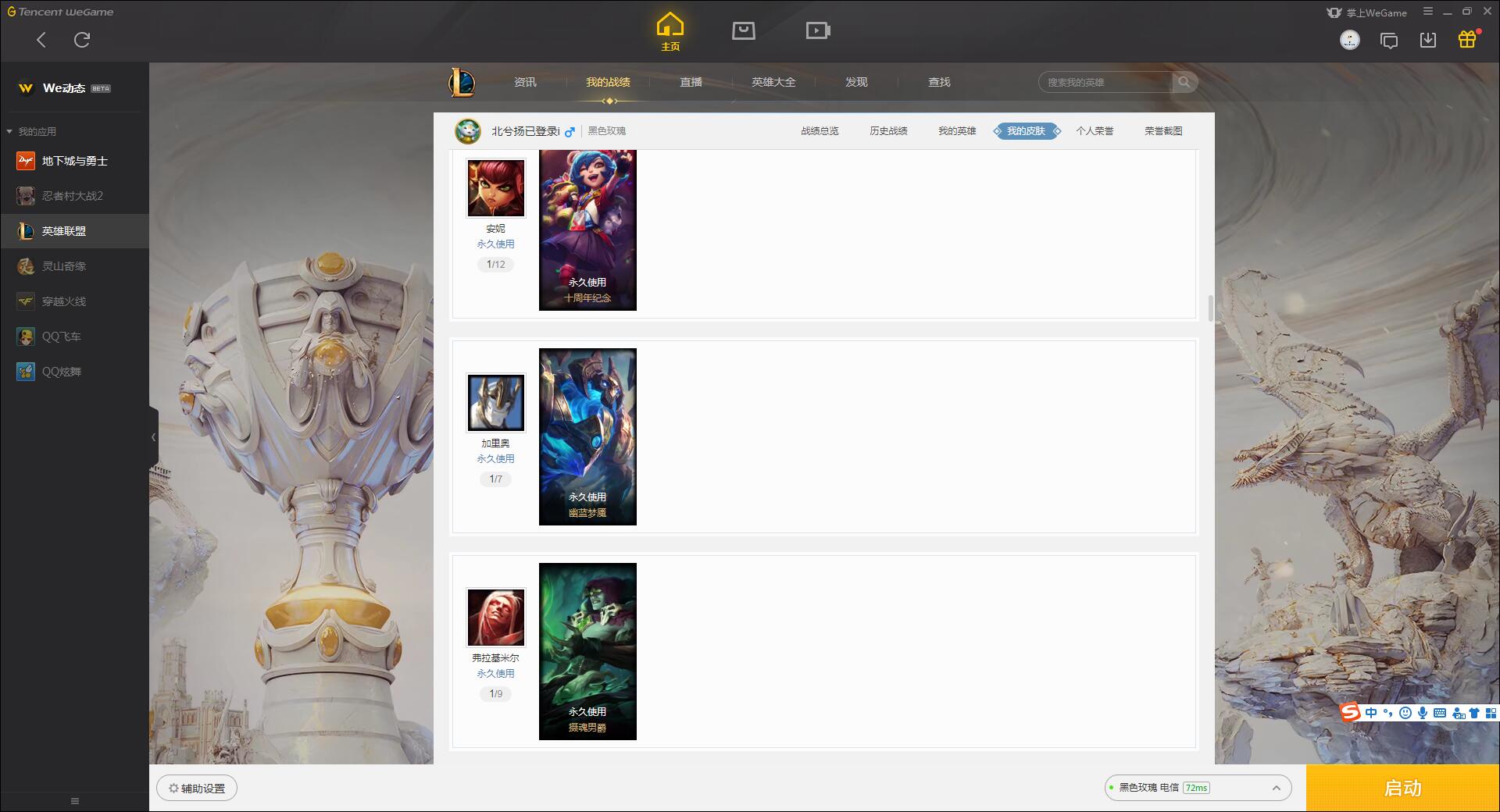
Task: Click the 安妮 champion portrait
Action: click(x=496, y=188)
